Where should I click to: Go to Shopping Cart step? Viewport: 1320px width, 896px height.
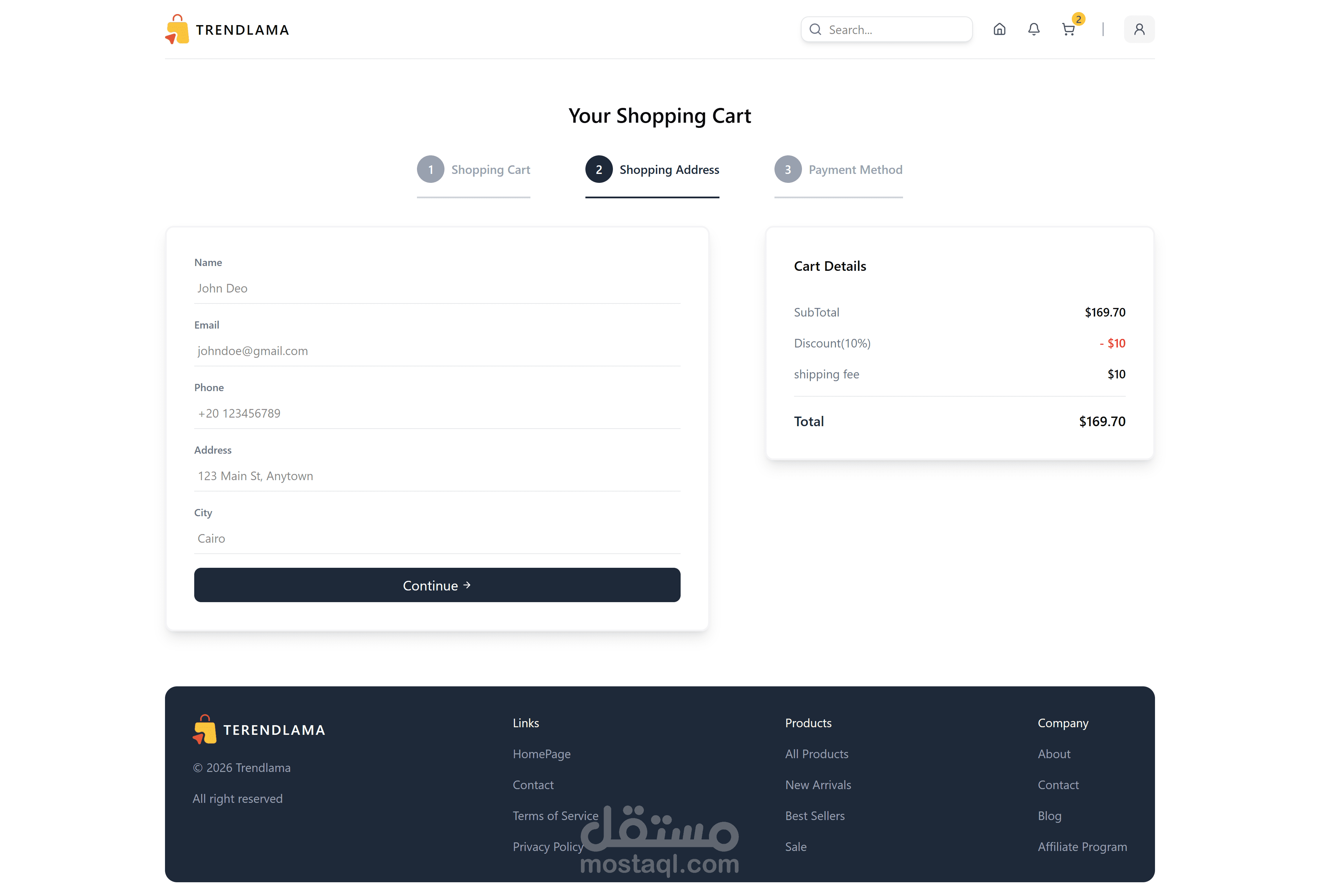[490, 170]
